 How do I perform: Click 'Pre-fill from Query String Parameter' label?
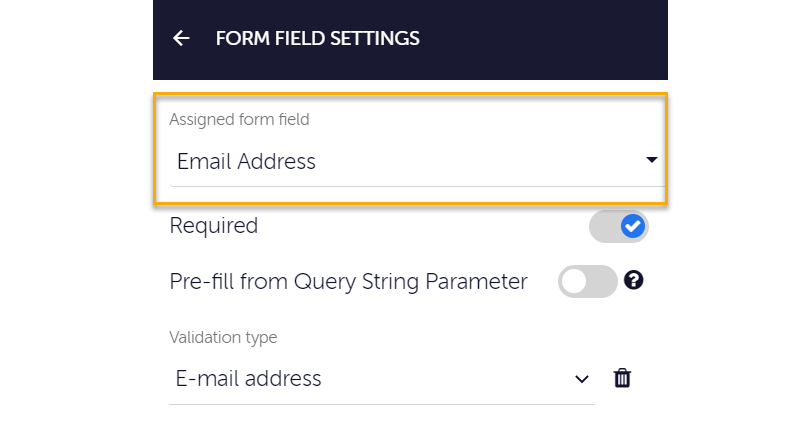(x=348, y=282)
